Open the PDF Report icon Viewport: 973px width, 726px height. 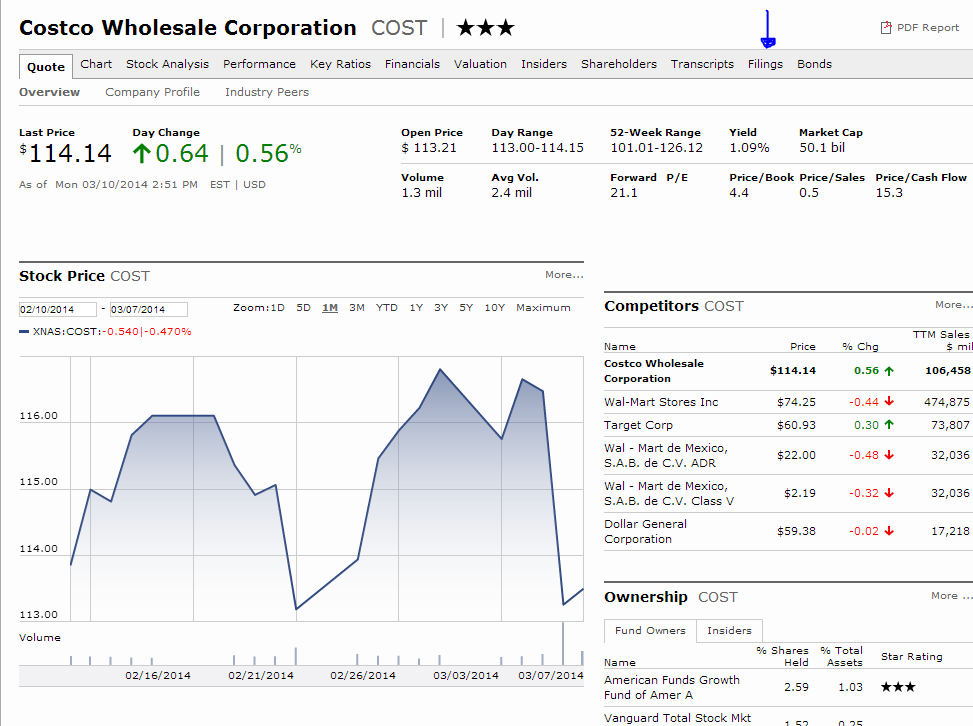(x=886, y=28)
